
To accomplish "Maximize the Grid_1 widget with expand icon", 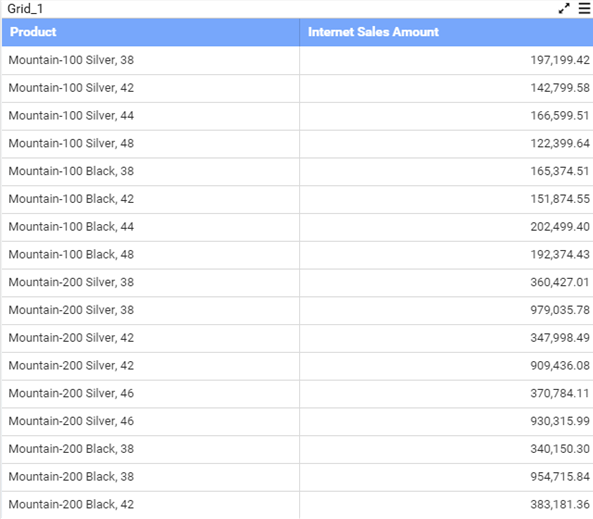I will (564, 8).
